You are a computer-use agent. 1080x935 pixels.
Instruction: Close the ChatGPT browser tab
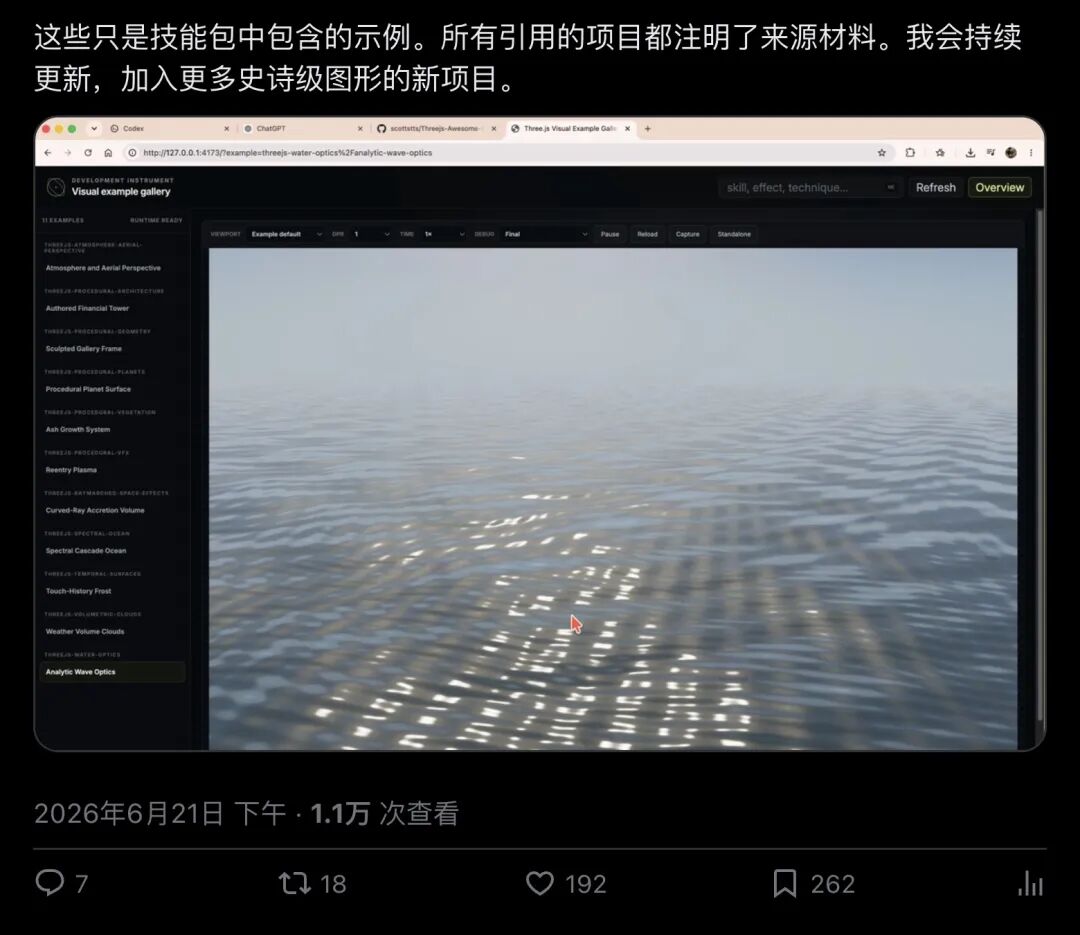(x=360, y=129)
